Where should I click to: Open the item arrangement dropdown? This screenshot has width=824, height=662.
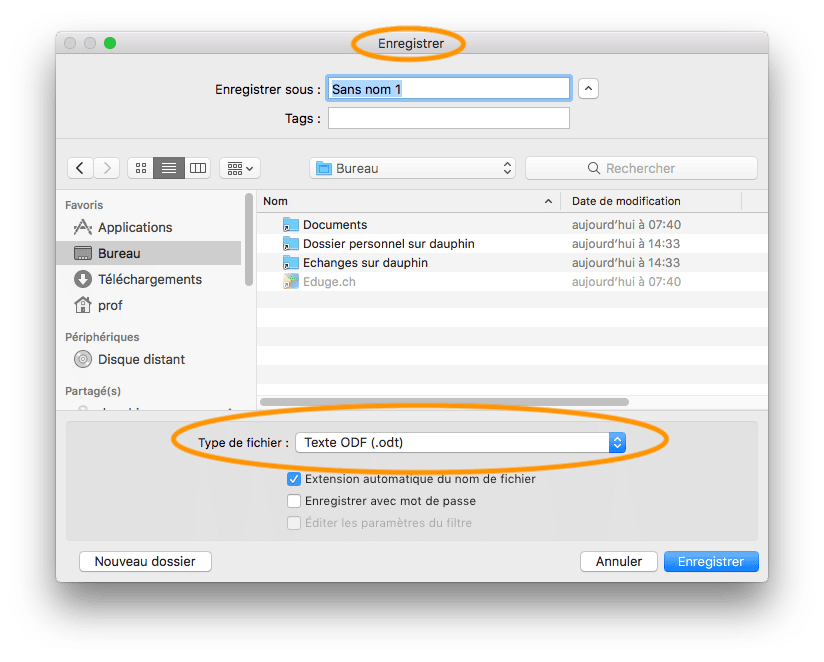[x=240, y=168]
